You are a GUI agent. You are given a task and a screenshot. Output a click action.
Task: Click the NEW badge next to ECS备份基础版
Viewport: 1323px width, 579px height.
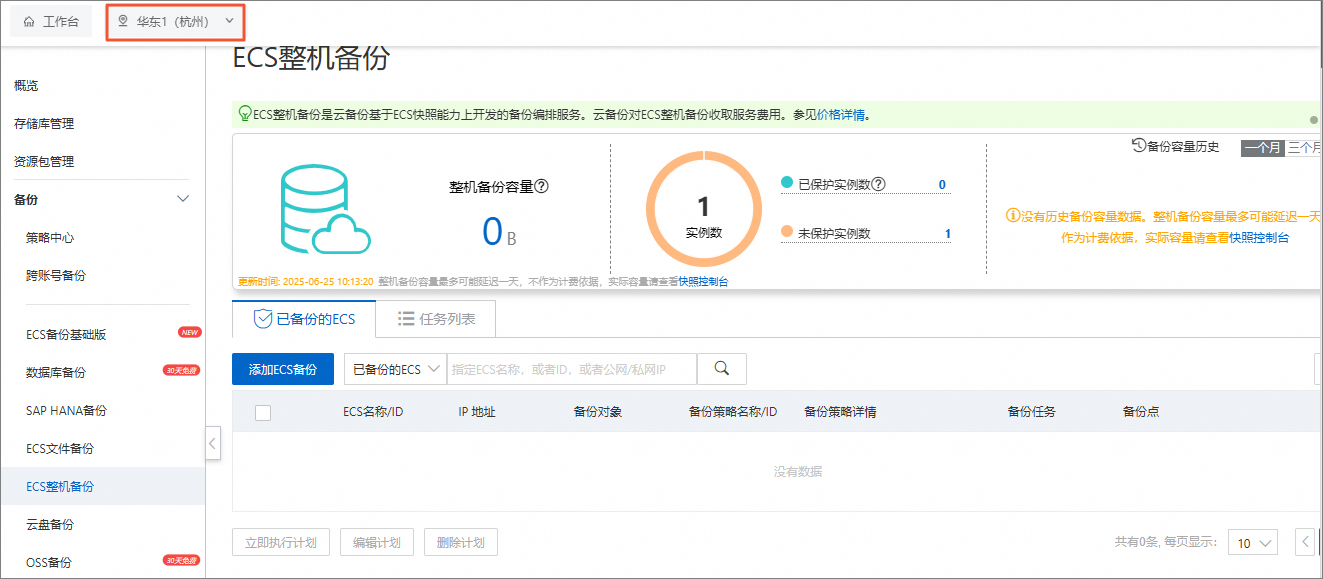pos(190,332)
